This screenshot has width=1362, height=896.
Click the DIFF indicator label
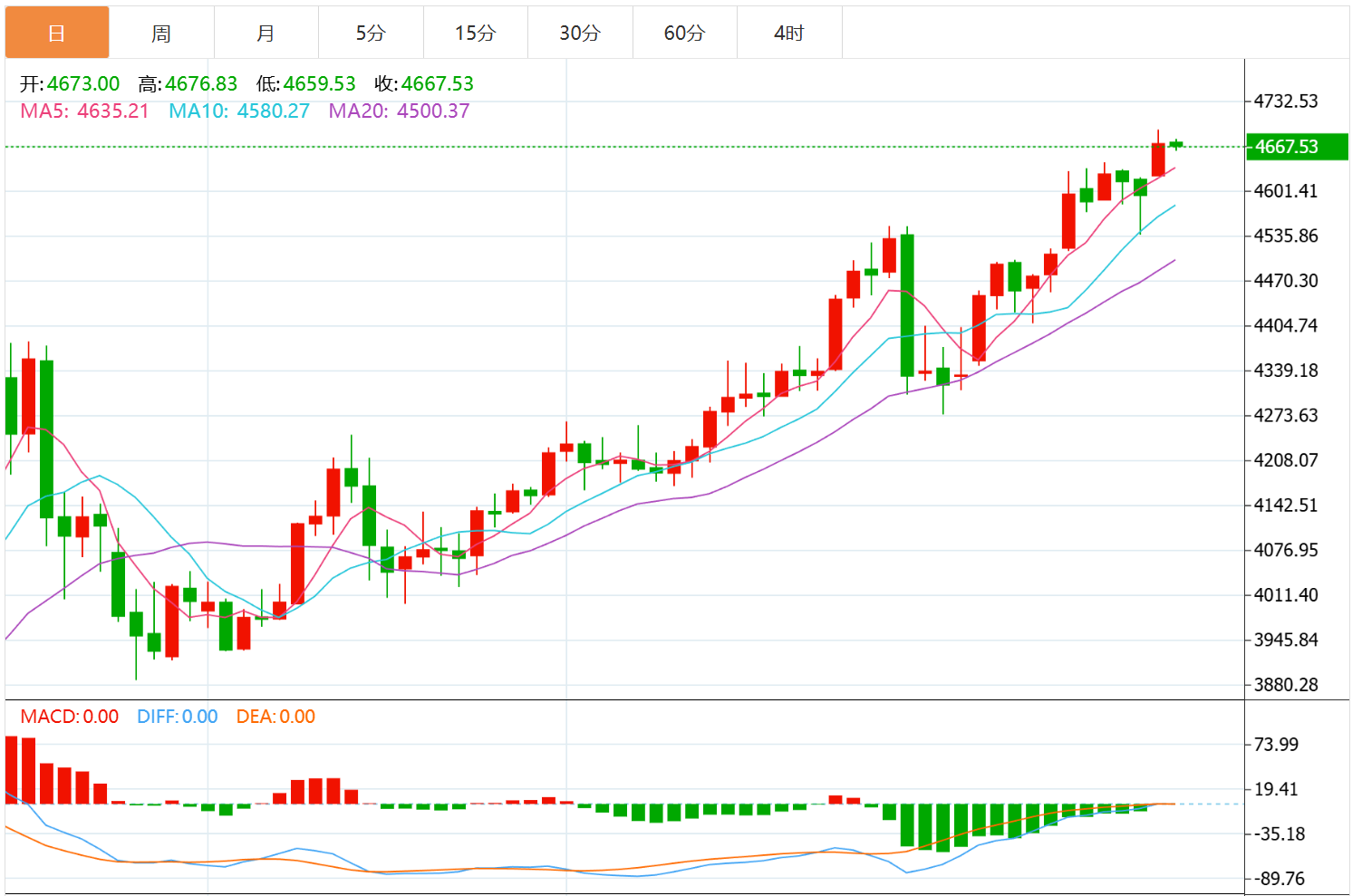[x=178, y=717]
